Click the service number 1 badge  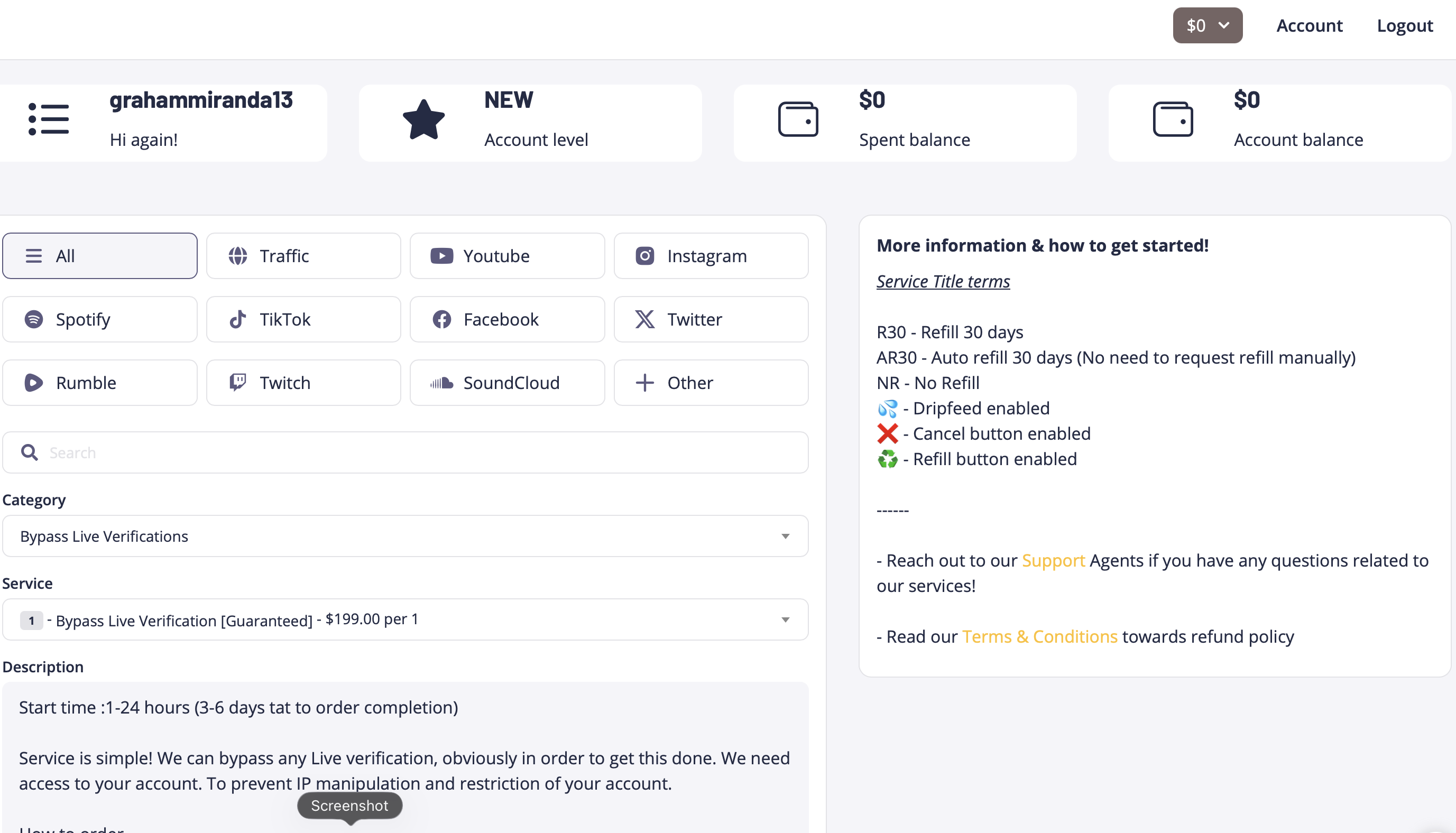coord(32,620)
